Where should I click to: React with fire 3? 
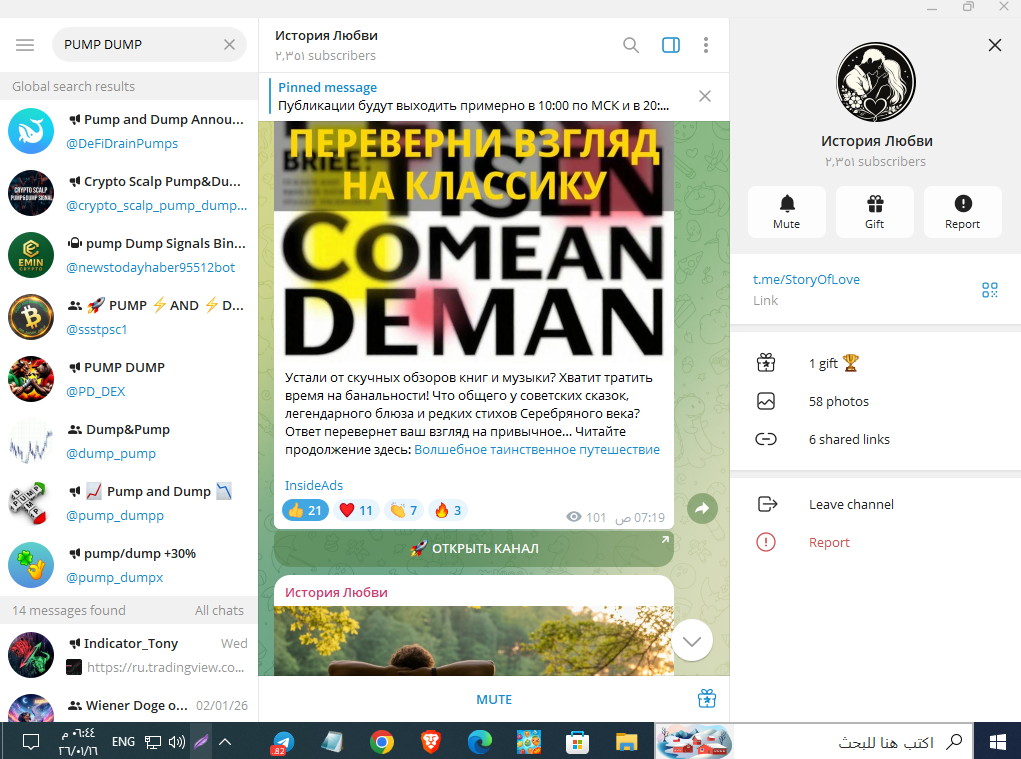tap(448, 510)
